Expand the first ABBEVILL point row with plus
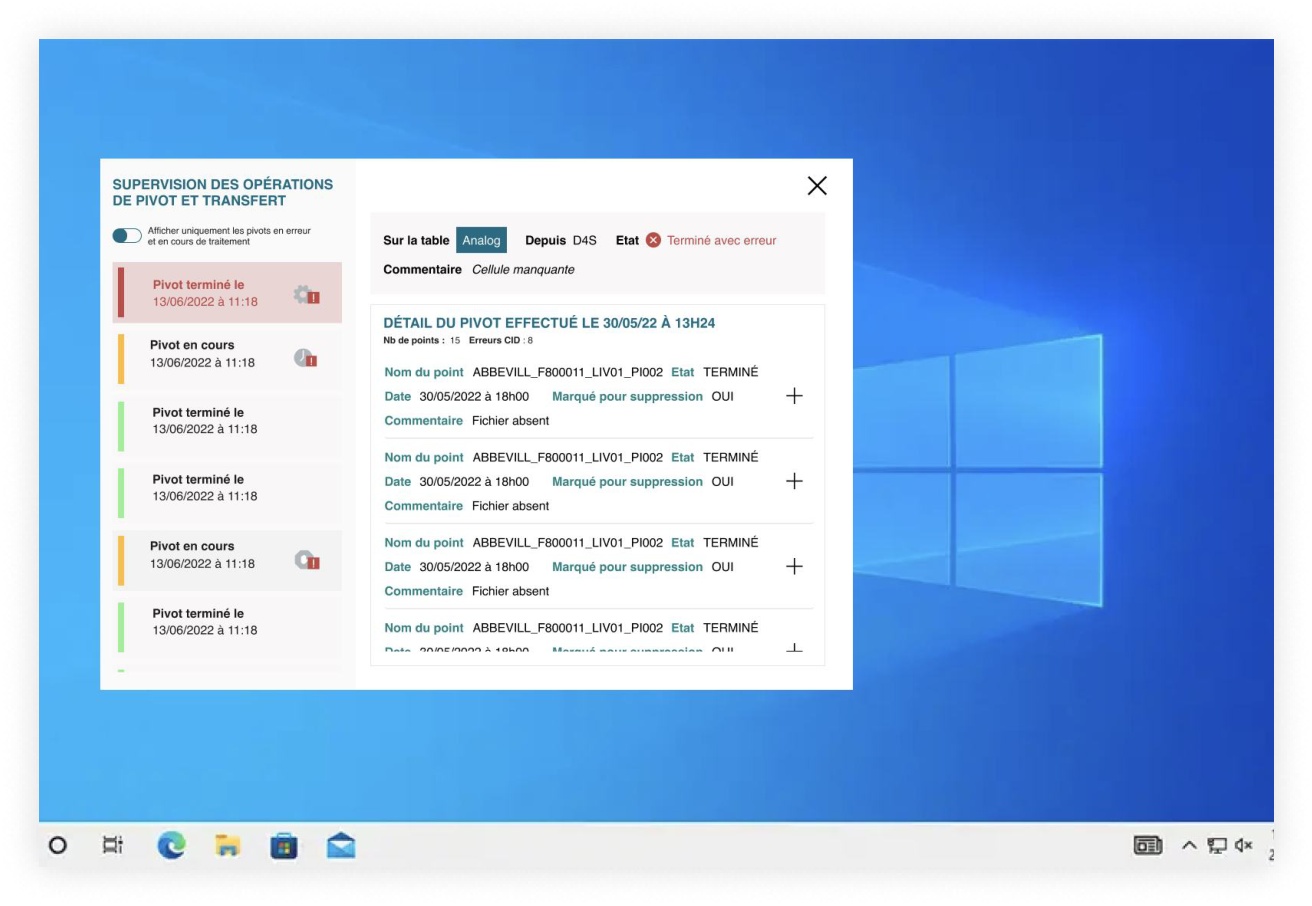The image size is (1312, 906). (x=794, y=396)
